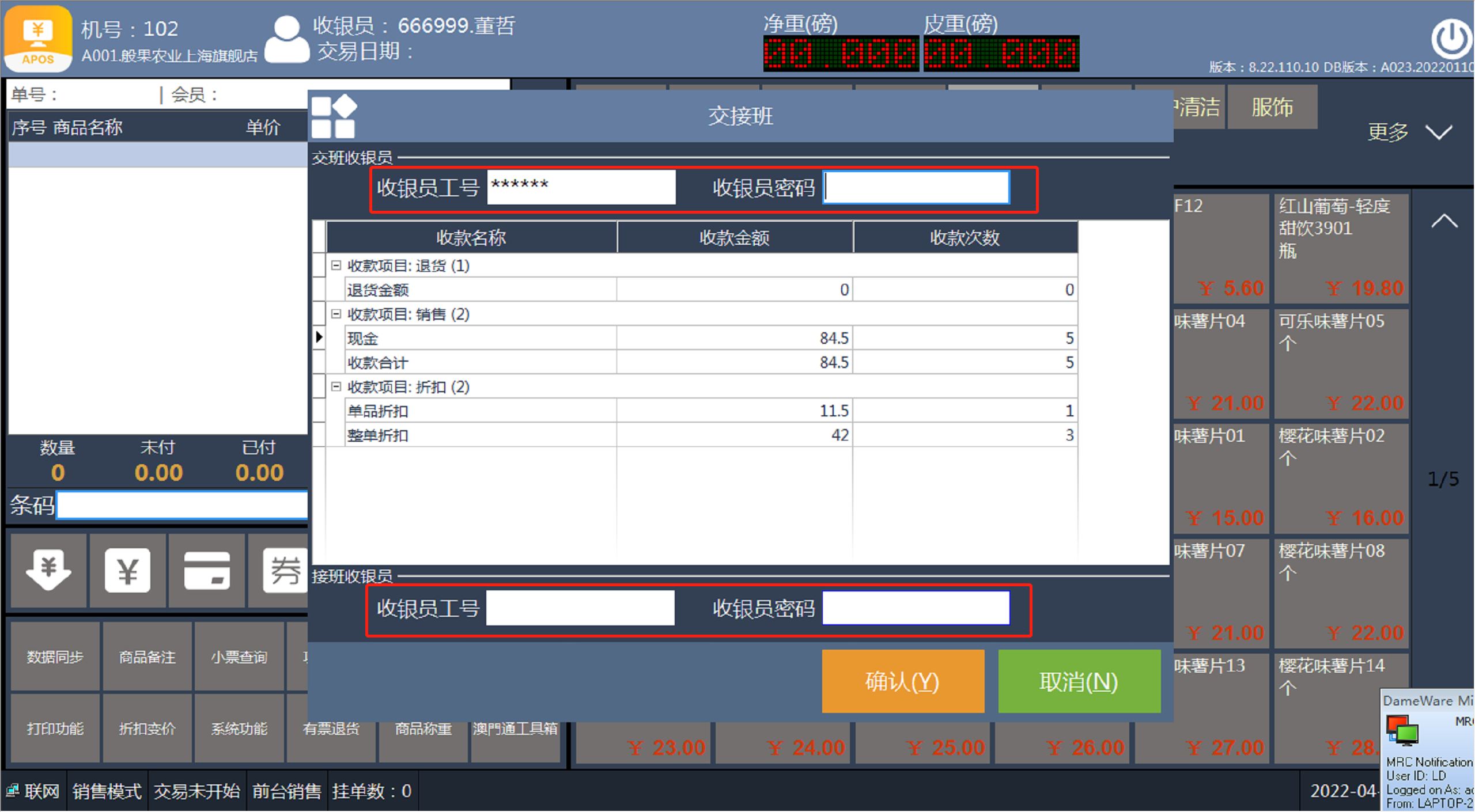Screen dimensions: 1475x812
Task: Open 数据同步 function button
Action: [55, 657]
